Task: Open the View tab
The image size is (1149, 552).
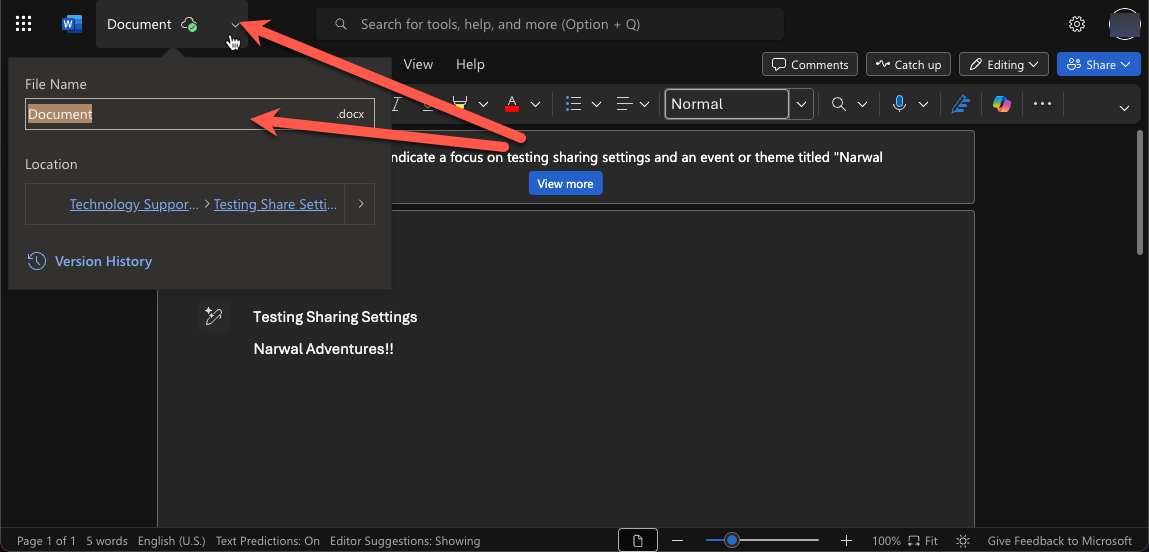Action: point(418,64)
